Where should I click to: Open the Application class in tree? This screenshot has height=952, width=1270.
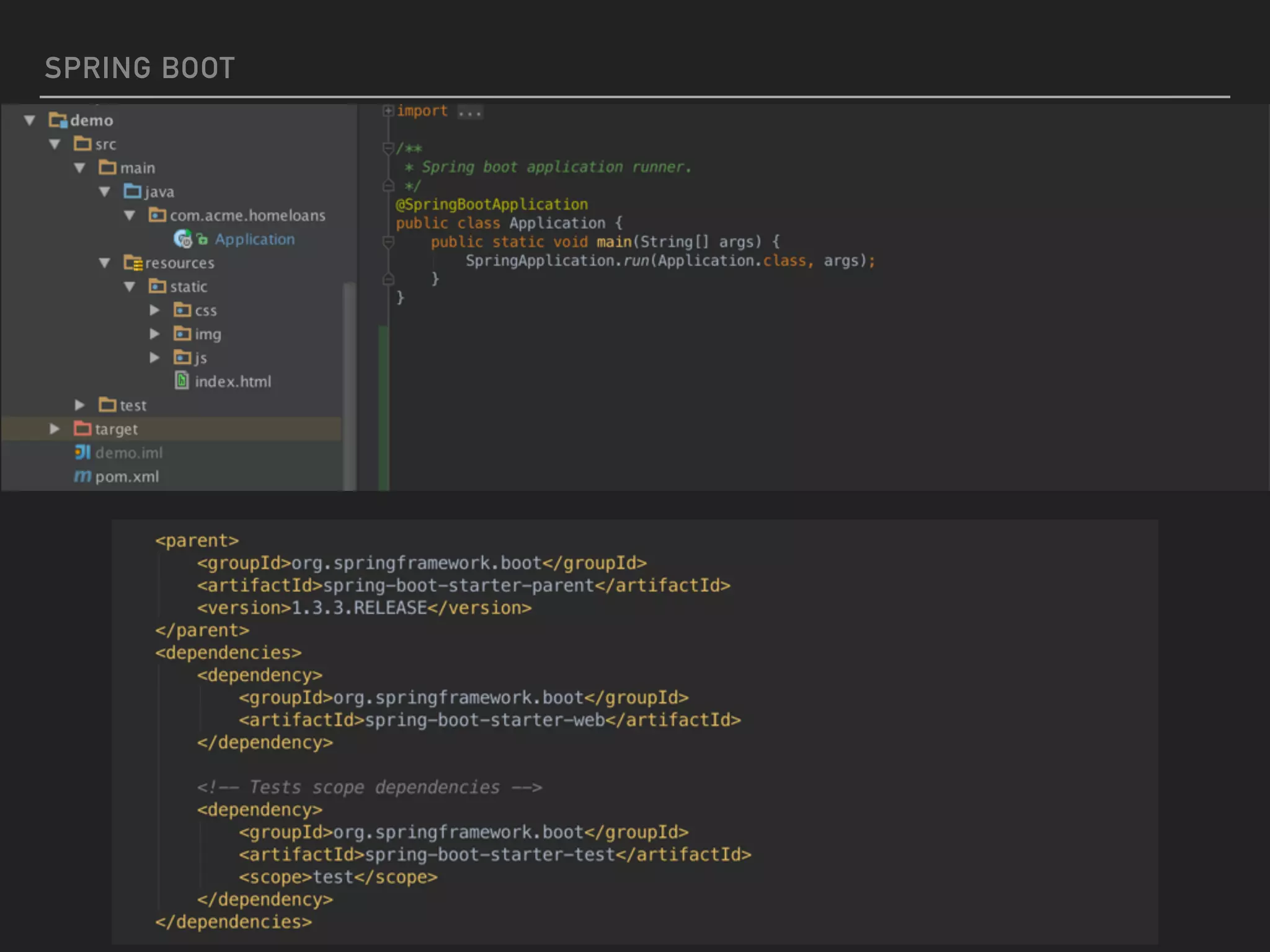[255, 240]
